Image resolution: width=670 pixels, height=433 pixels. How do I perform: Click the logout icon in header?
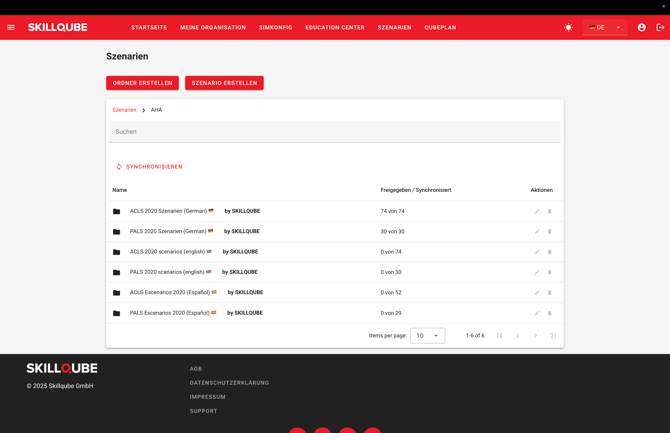click(x=660, y=28)
